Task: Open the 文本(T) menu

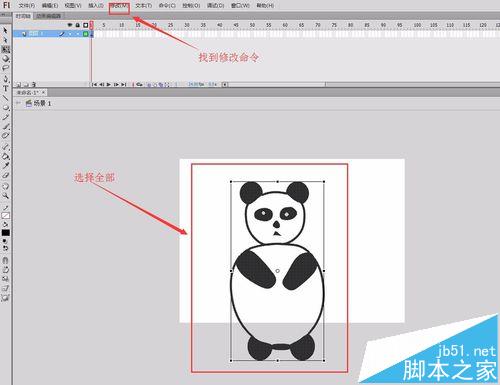Action: (144, 6)
